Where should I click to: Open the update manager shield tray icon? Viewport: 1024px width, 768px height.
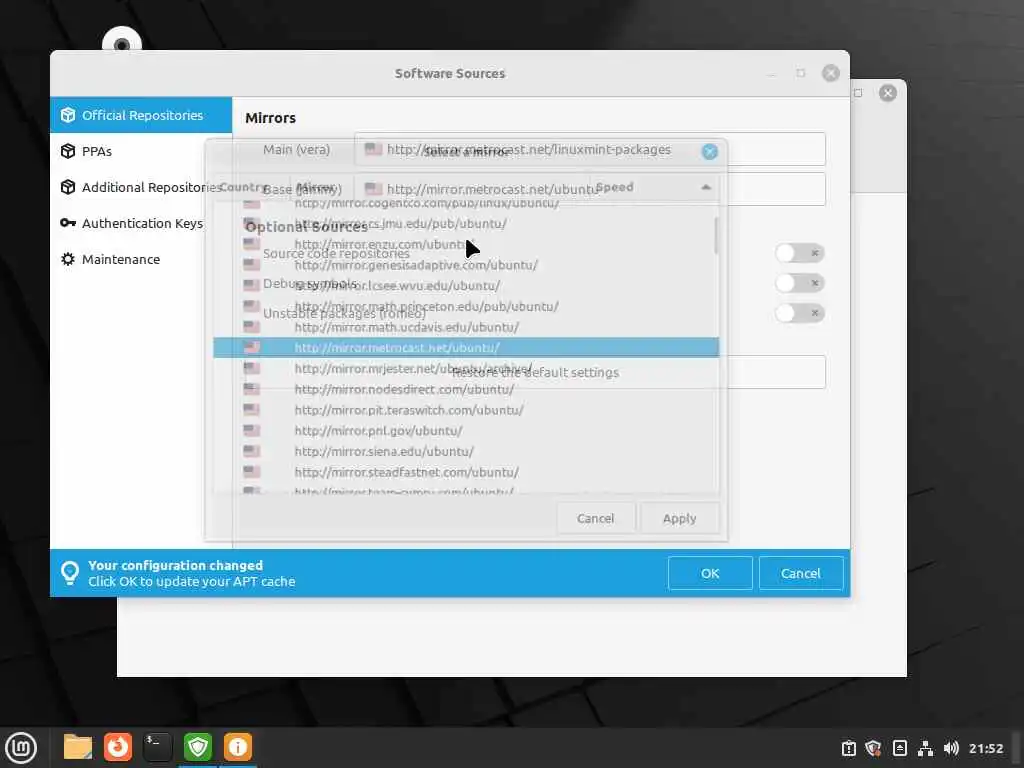click(874, 748)
